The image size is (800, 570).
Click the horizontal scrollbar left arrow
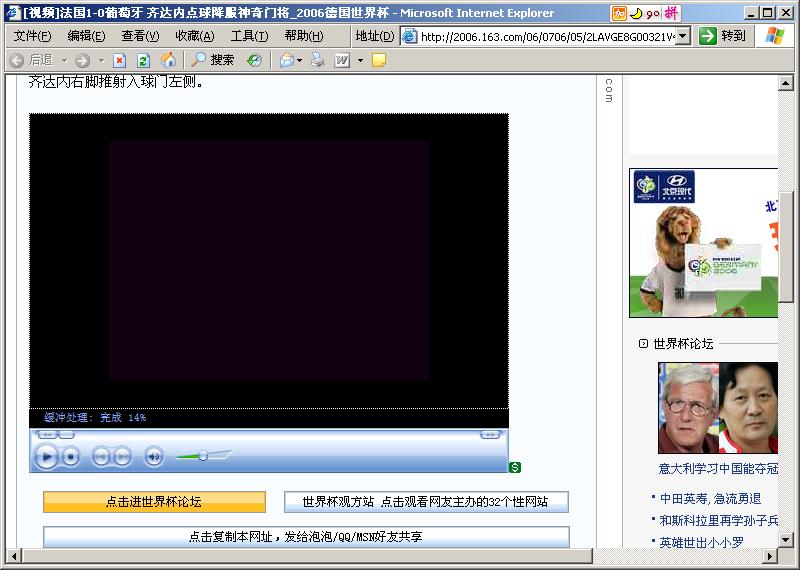coord(14,556)
